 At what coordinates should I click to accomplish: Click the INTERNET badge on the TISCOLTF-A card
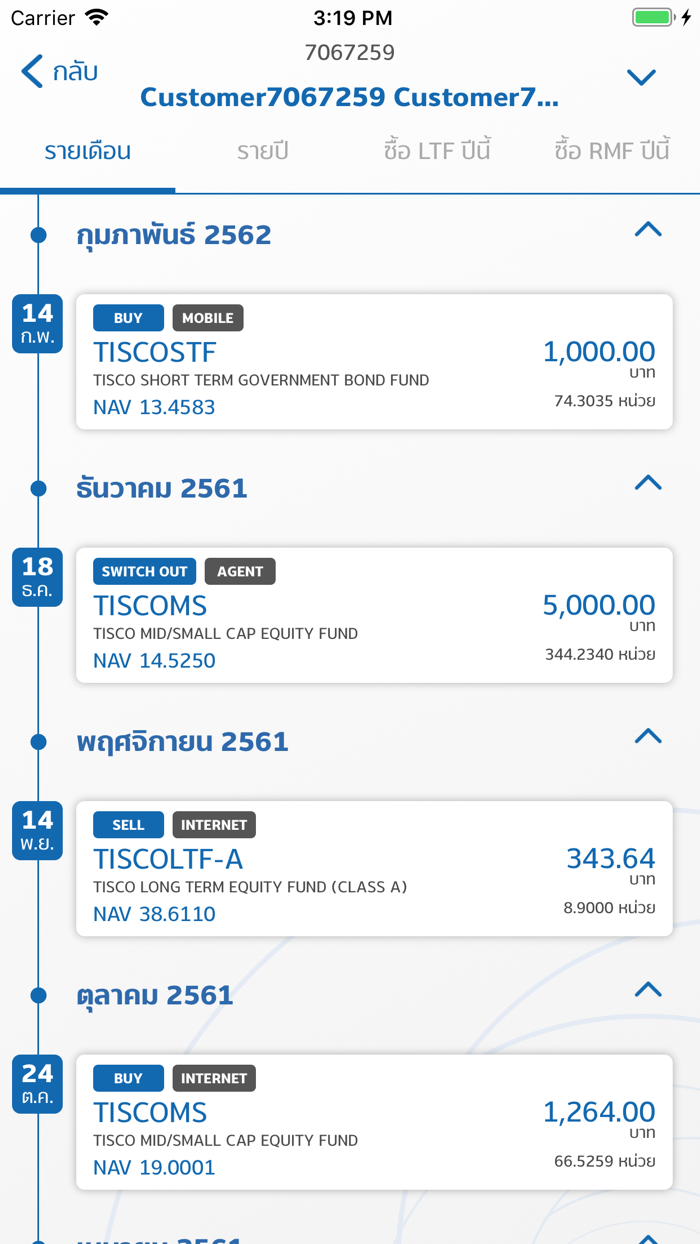click(x=214, y=824)
